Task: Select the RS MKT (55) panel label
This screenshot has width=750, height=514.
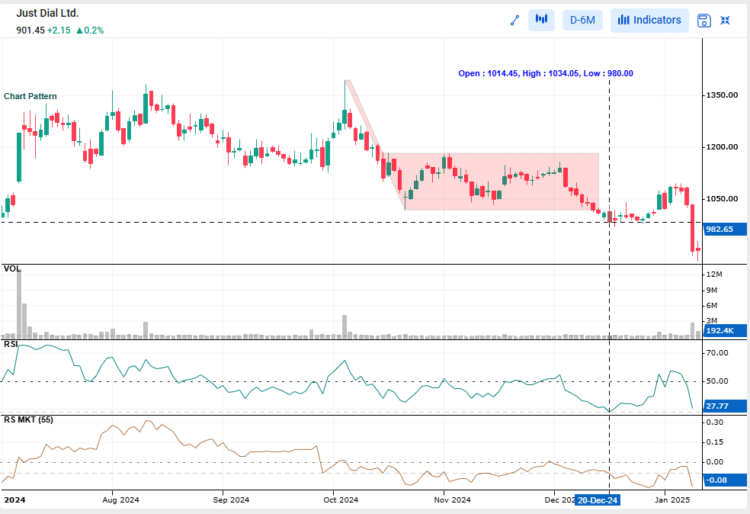Action: click(x=29, y=419)
